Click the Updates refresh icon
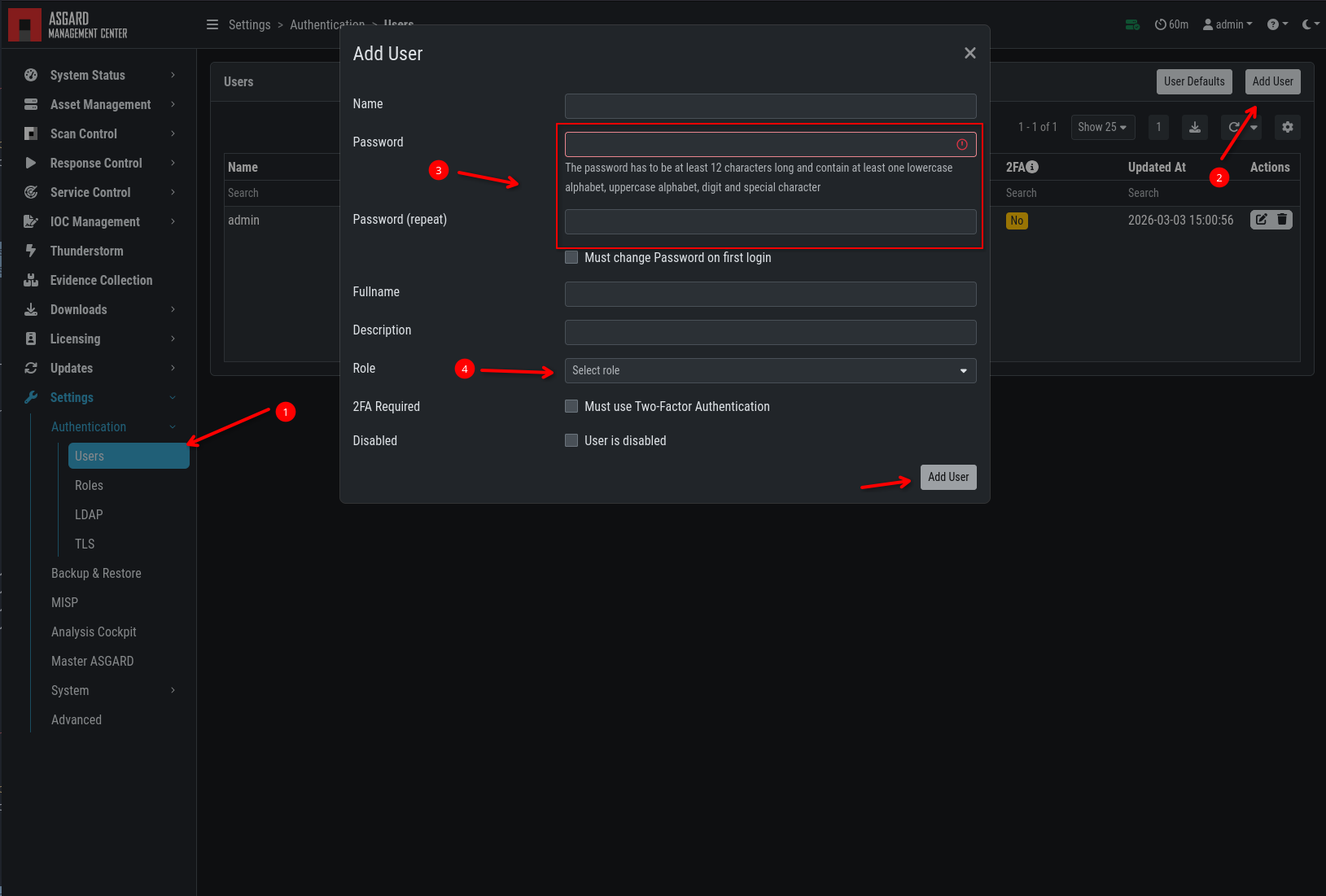1326x896 pixels. (x=31, y=368)
